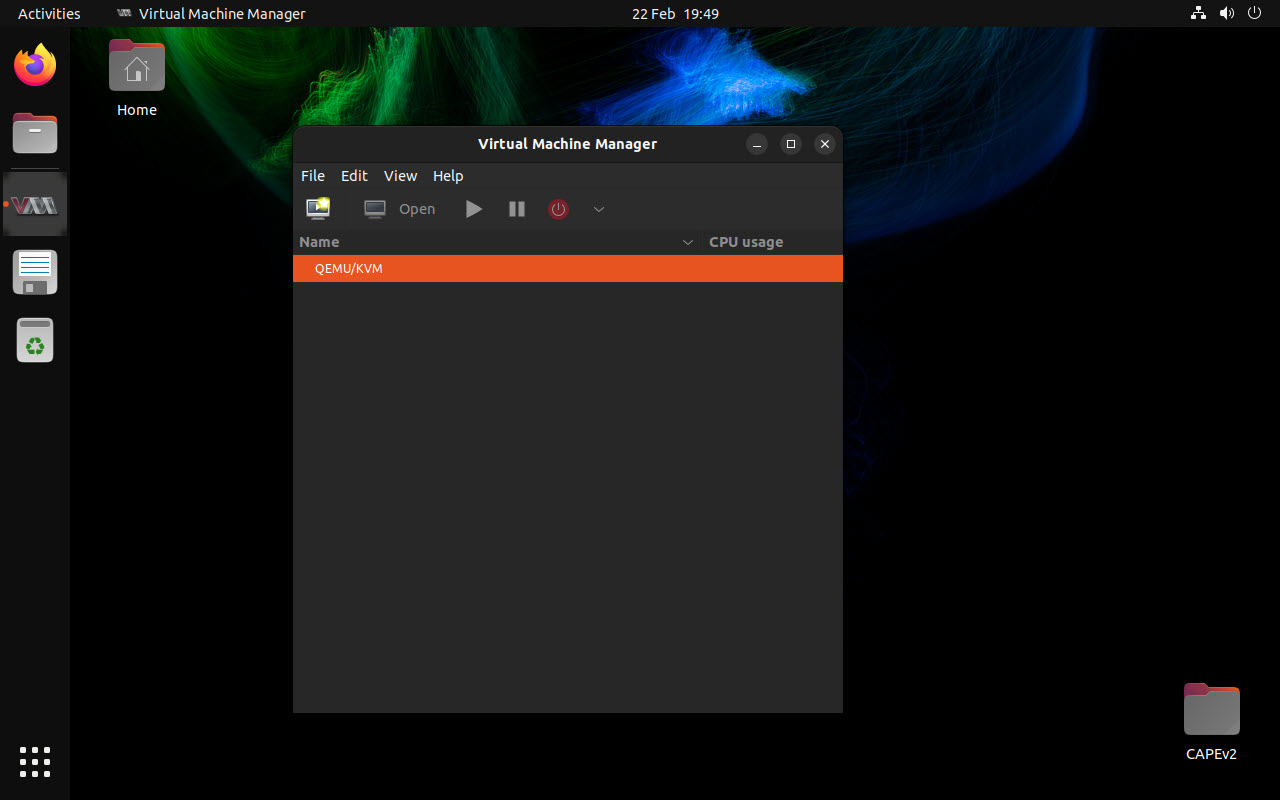Open the virtual machine console
The width and height of the screenshot is (1280, 800).
398,209
